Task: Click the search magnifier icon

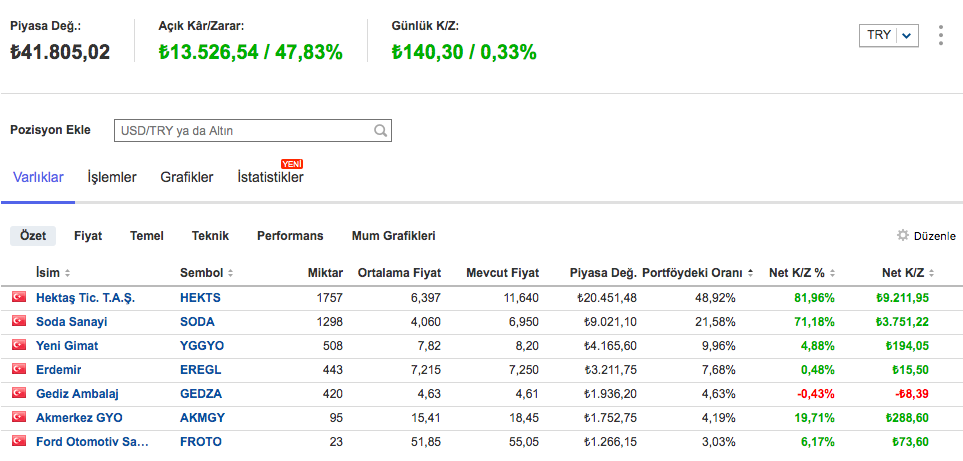Action: pos(380,131)
